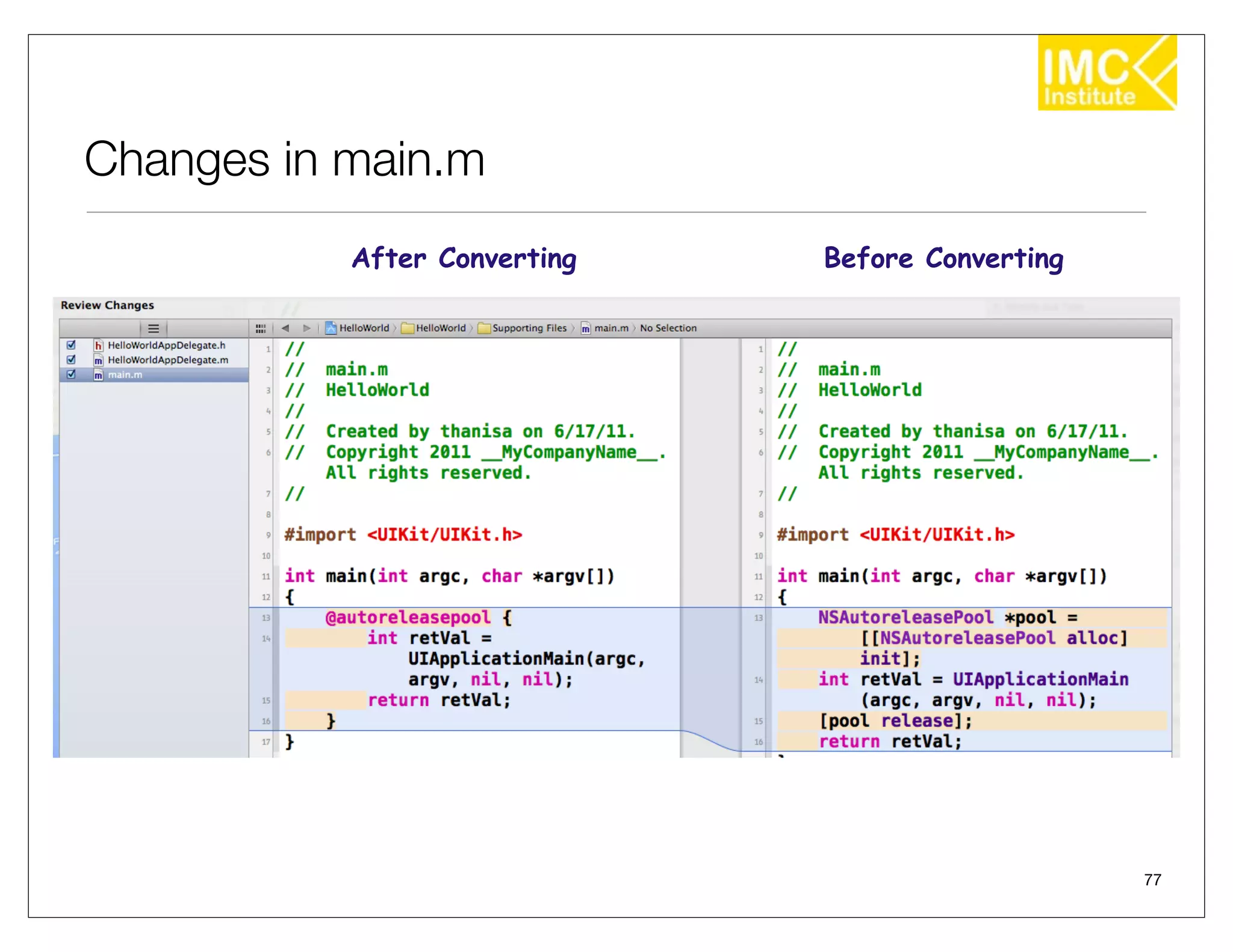Click int main line in left pane
Viewport: 1233px width, 952px height.
pyautogui.click(x=449, y=576)
